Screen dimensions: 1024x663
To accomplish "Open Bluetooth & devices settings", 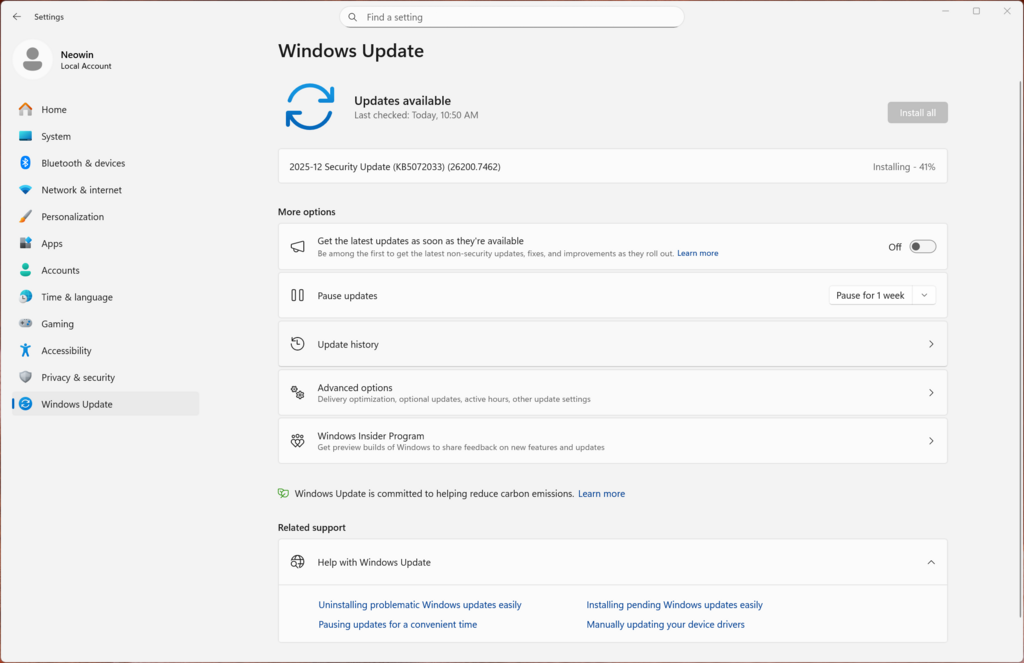I will [x=105, y=163].
